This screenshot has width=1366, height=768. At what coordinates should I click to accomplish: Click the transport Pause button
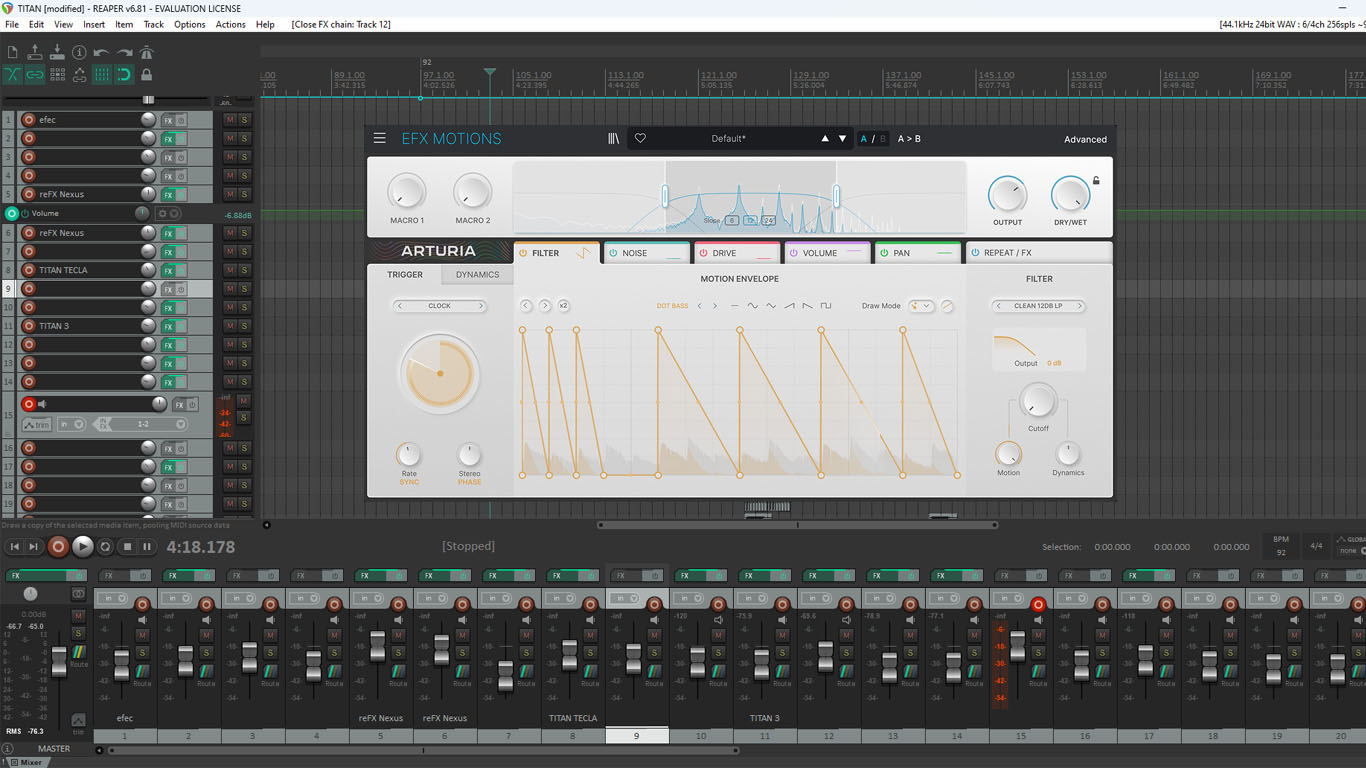click(x=147, y=546)
